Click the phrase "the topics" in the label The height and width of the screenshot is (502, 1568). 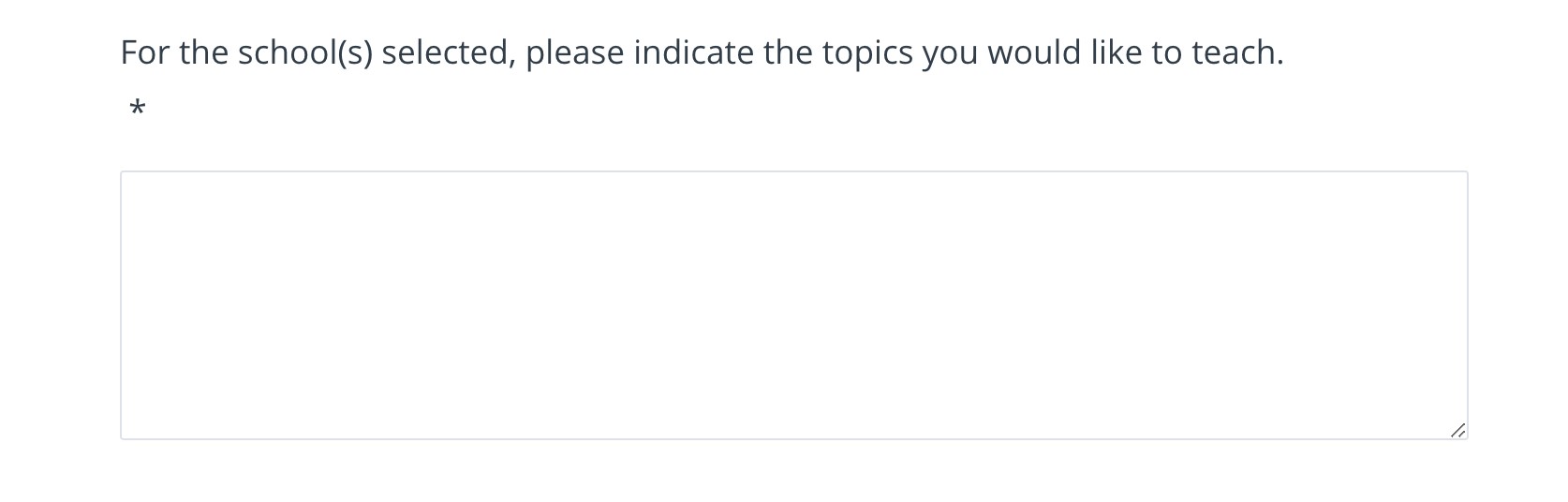[x=837, y=52]
